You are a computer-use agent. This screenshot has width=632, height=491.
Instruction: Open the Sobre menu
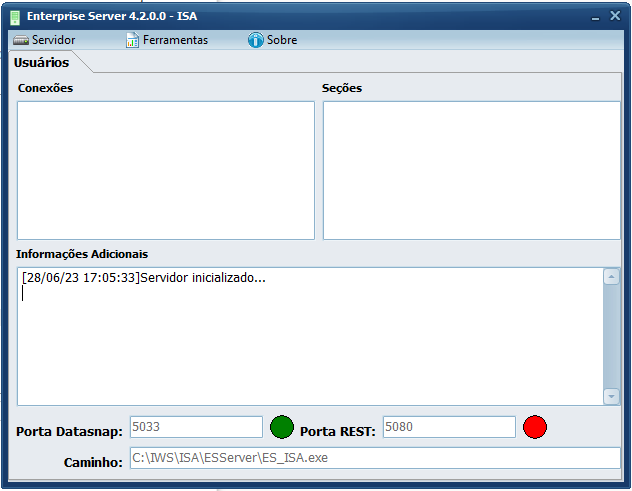(x=281, y=40)
